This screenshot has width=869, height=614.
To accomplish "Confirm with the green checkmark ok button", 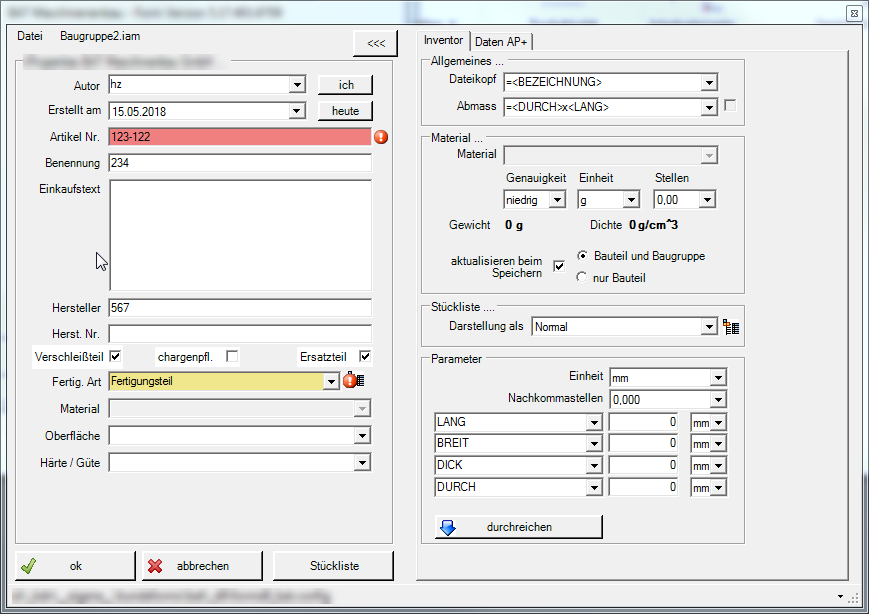I will (x=75, y=566).
